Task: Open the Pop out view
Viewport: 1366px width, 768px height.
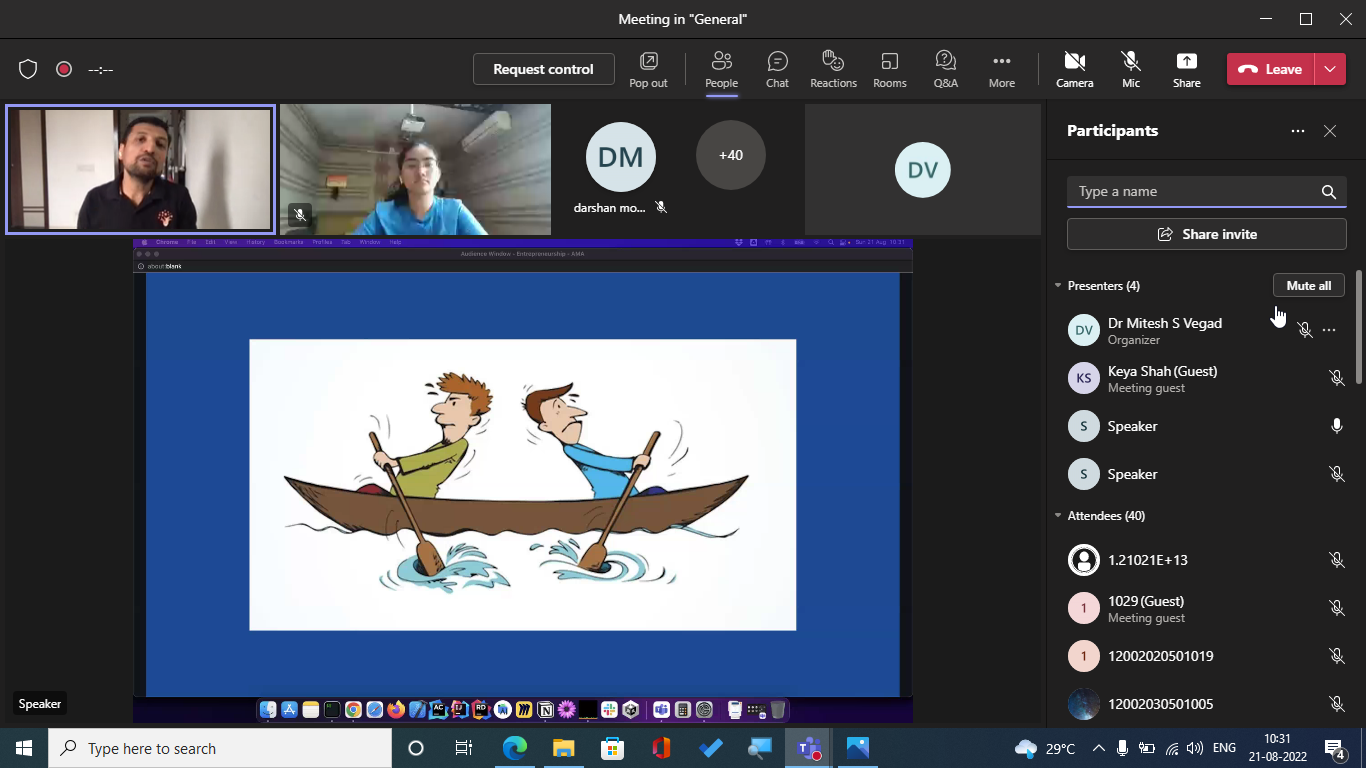Action: [648, 69]
